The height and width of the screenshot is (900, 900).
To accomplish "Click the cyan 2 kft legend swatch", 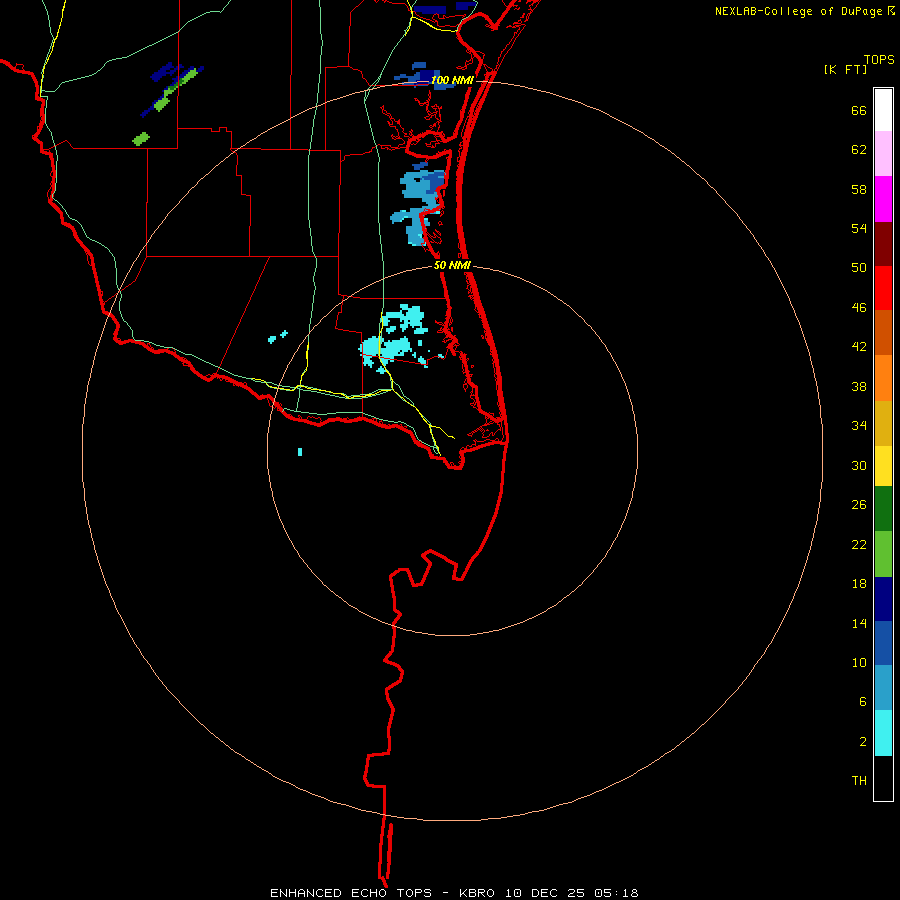I will (x=883, y=733).
